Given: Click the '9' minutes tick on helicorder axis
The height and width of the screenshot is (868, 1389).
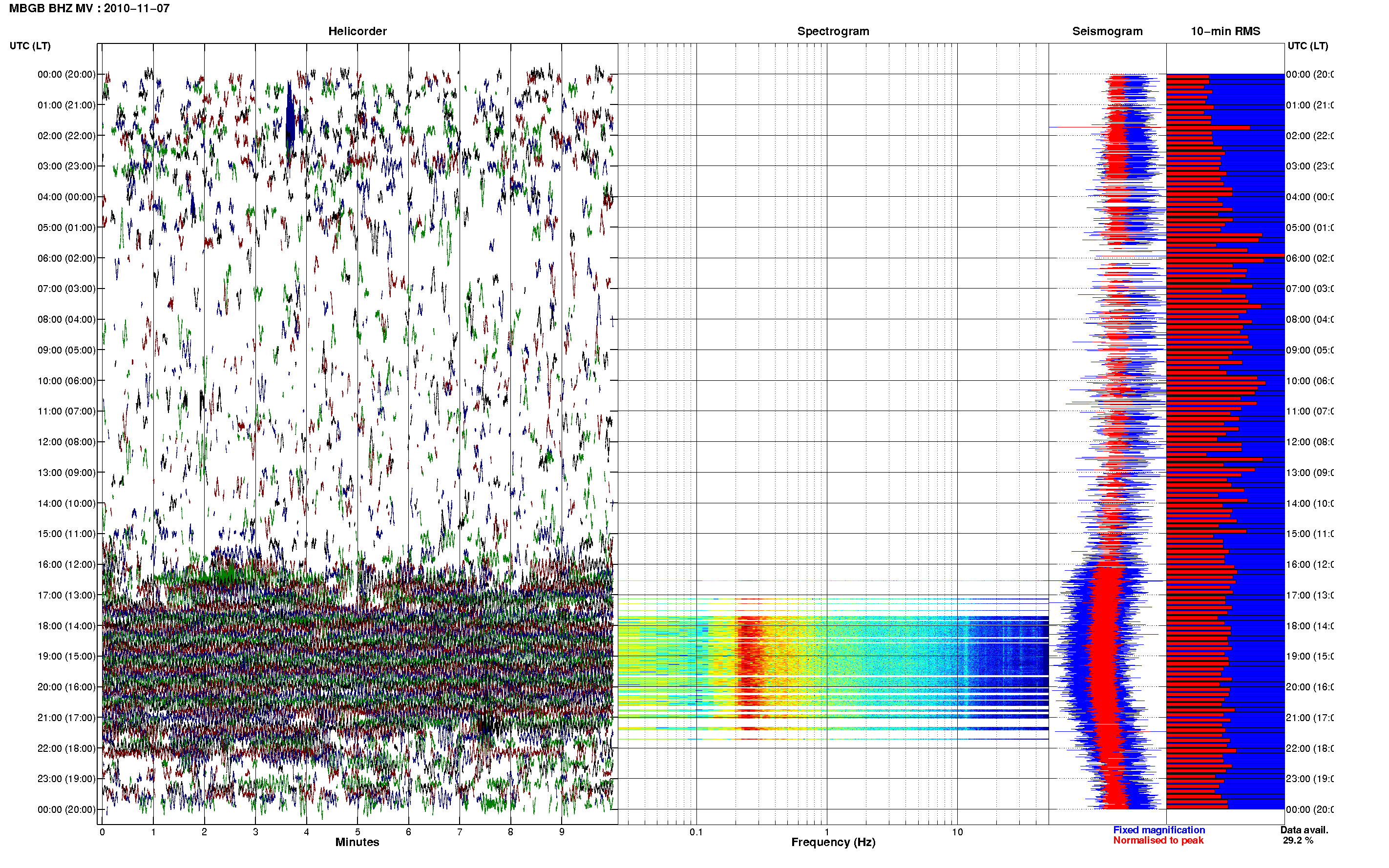Looking at the screenshot, I should pyautogui.click(x=562, y=832).
